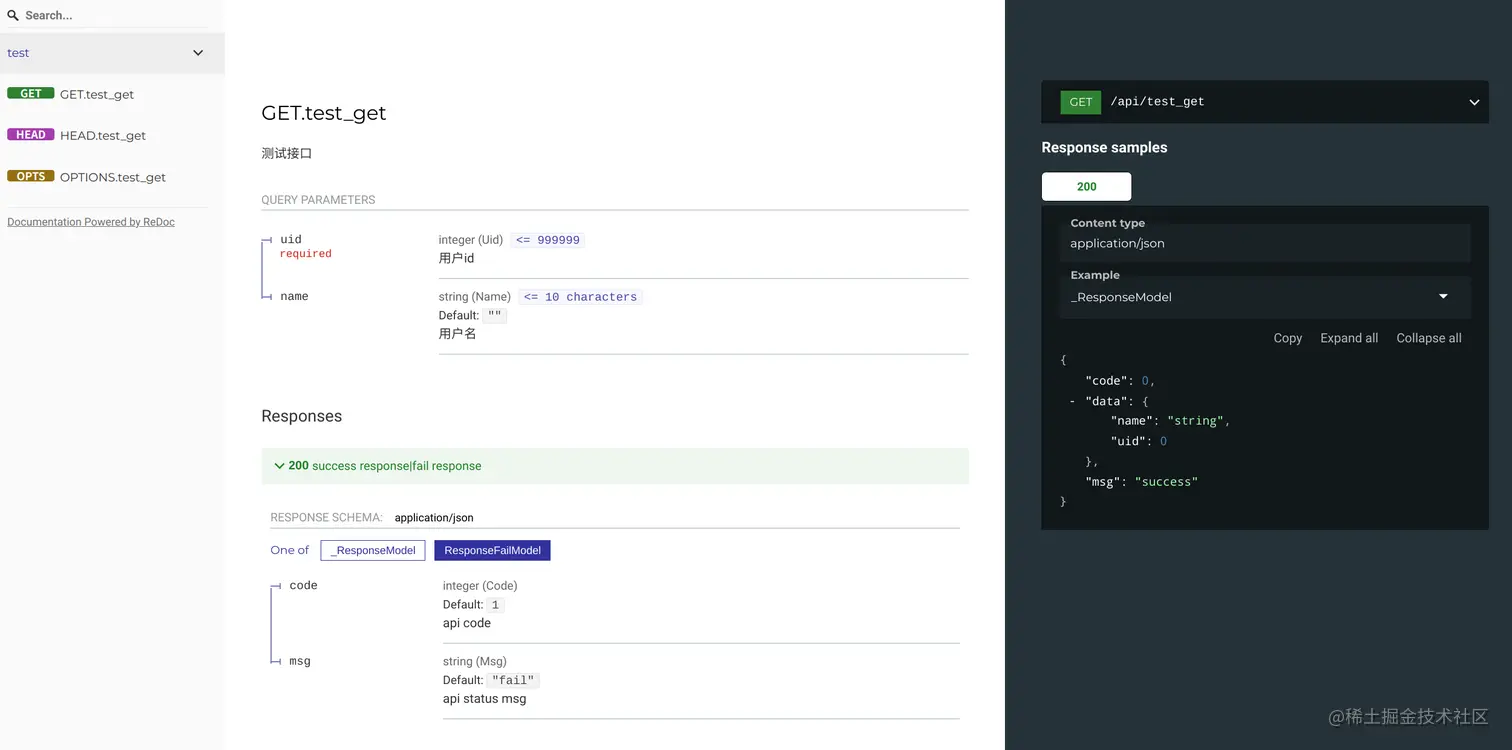Click the green GET badge in sidebar
1512x750 pixels.
coord(30,94)
